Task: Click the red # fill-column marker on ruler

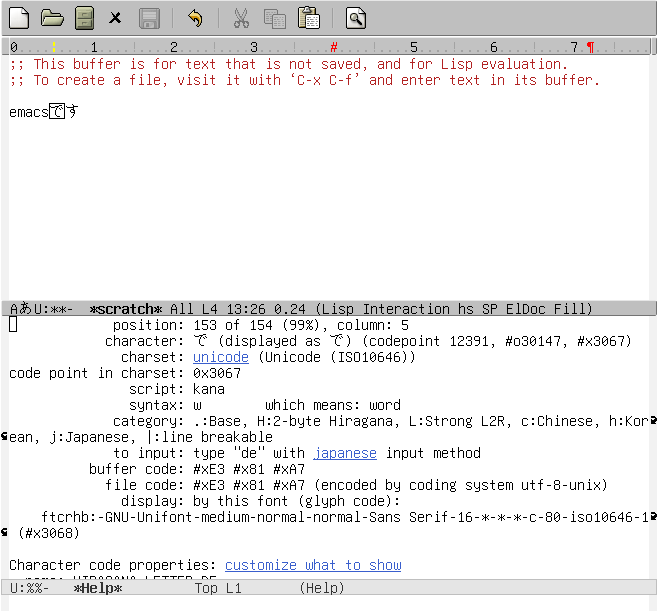Action: (334, 47)
